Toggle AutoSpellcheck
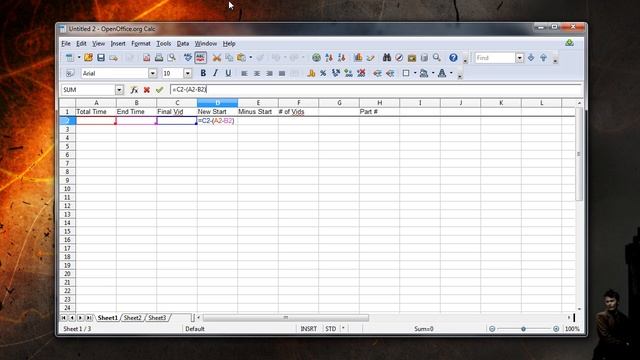The width and height of the screenshot is (640, 360). (200, 58)
